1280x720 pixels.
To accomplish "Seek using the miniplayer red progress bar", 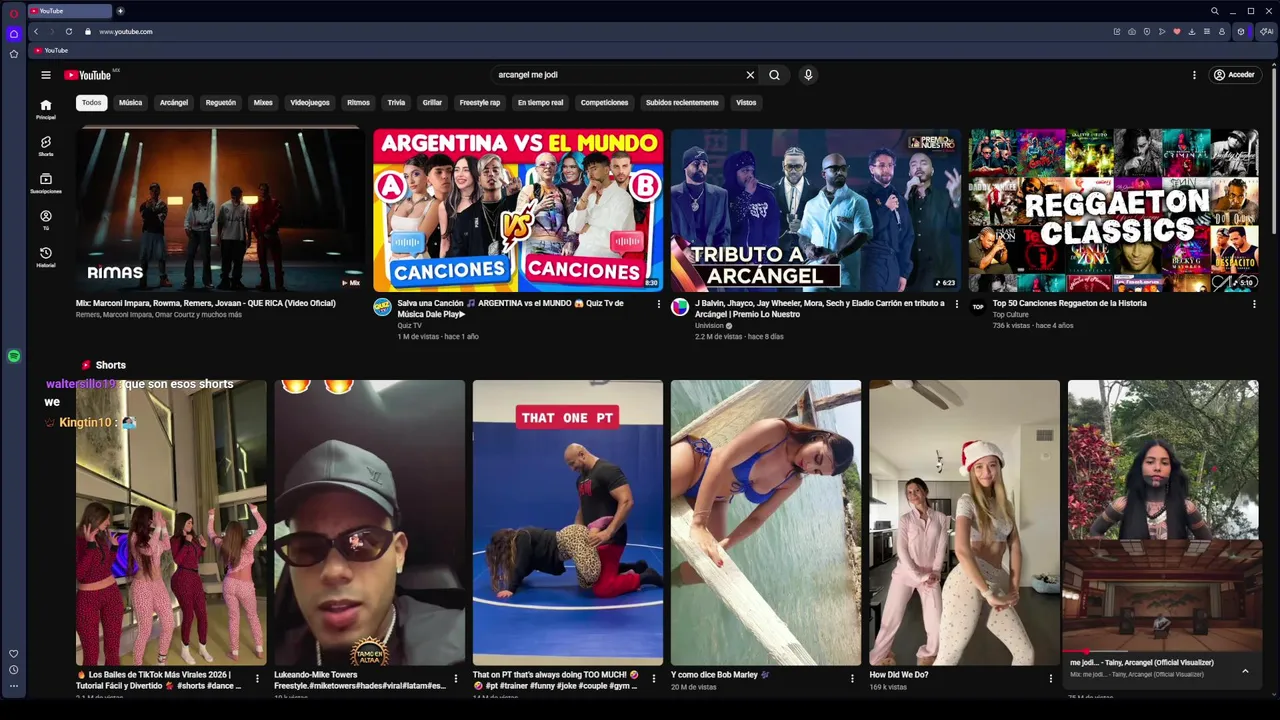I will (x=1162, y=652).
